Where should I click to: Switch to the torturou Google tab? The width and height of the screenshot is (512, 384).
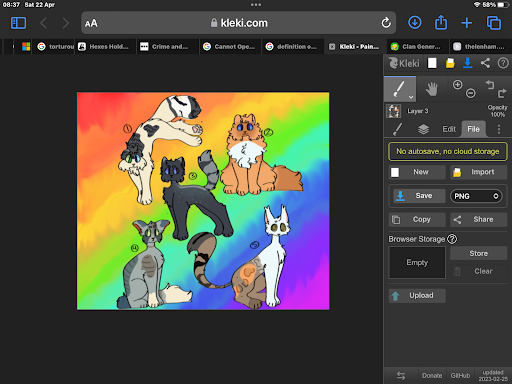click(x=55, y=47)
